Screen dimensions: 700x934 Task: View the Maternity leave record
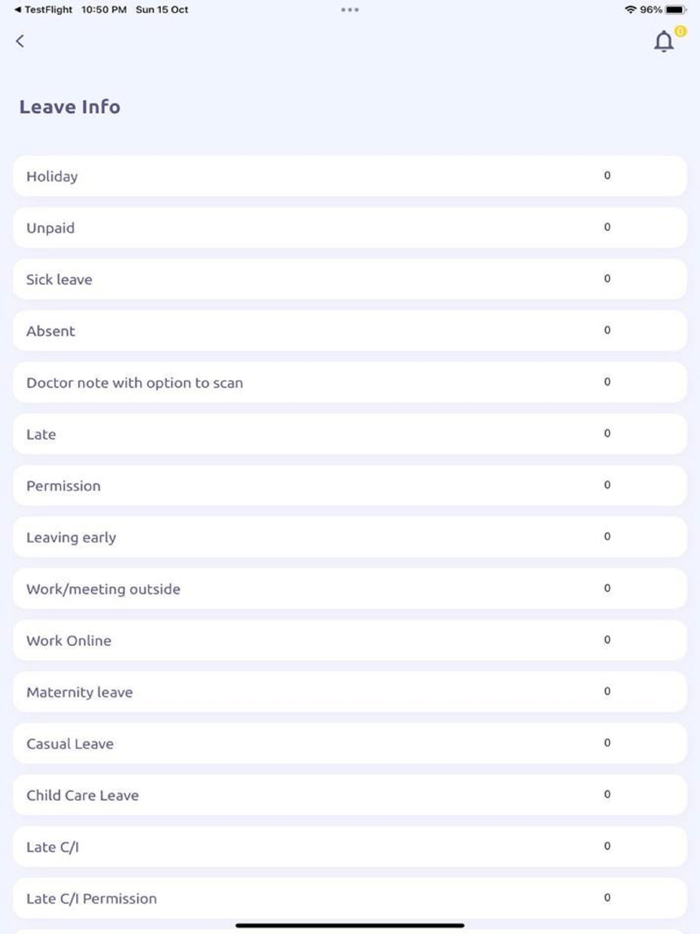tap(350, 691)
